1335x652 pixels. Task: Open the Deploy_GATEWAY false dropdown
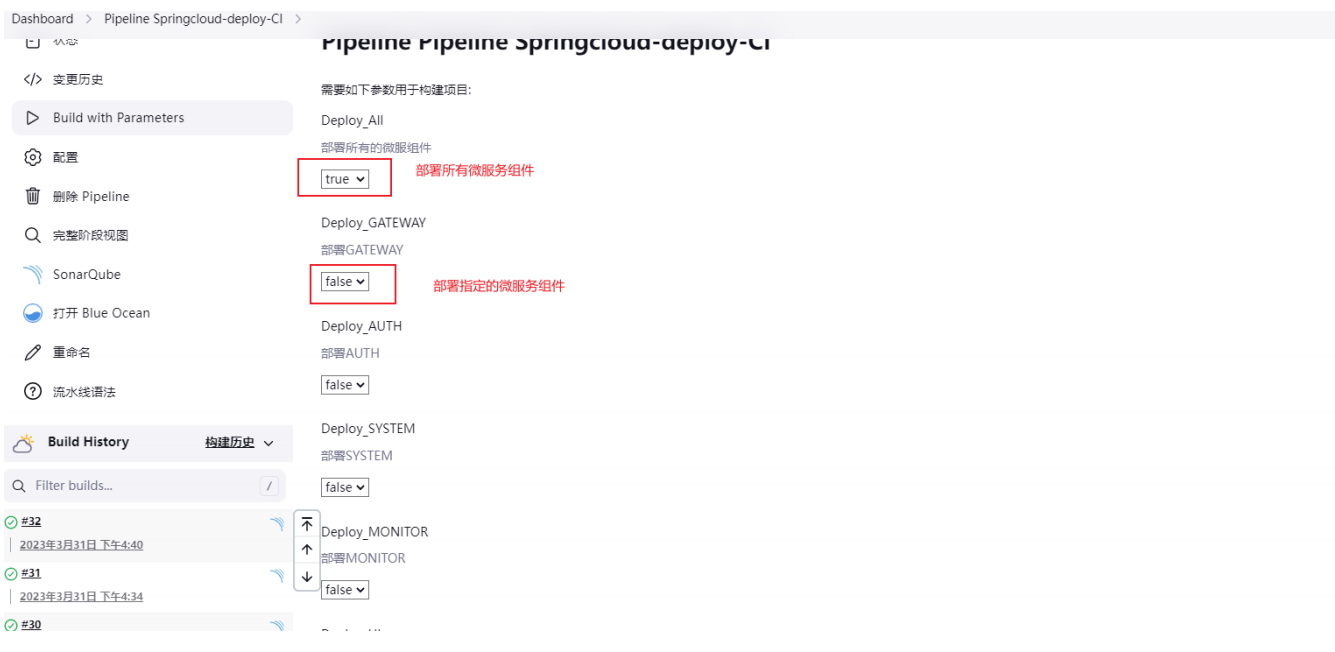tap(345, 282)
